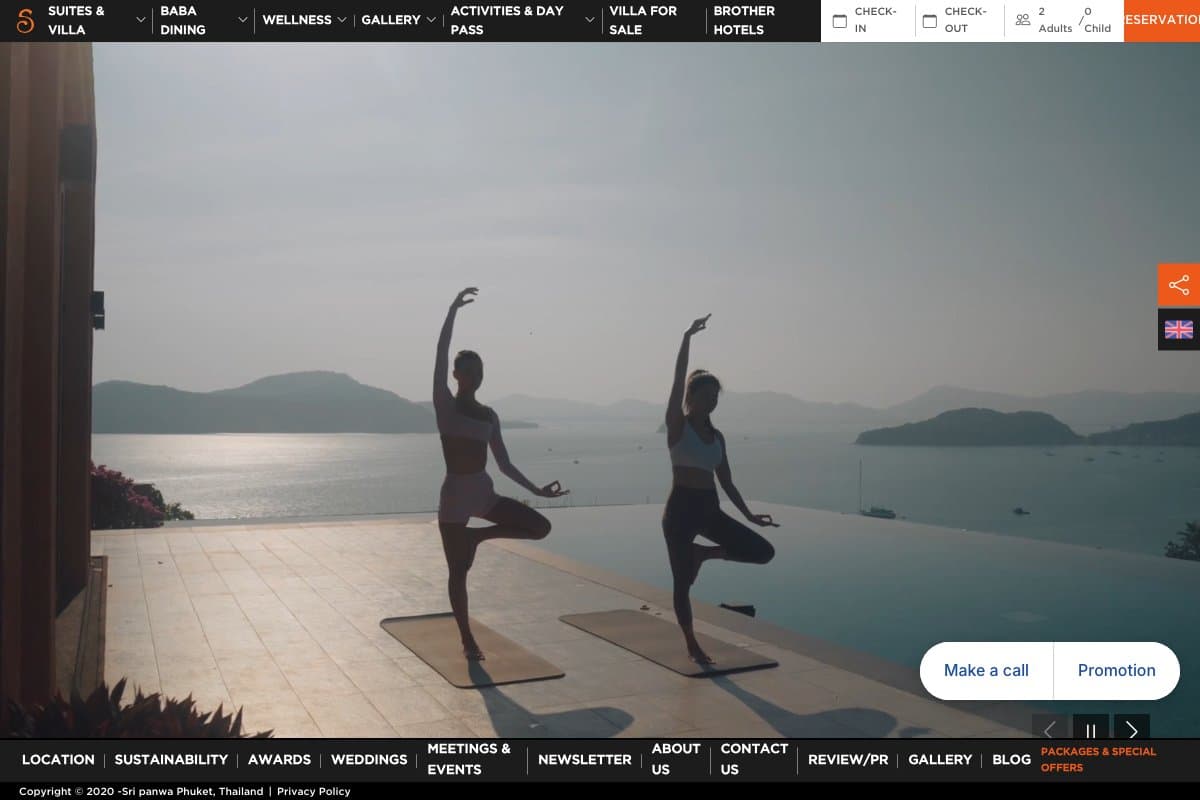Expand the Activities & Day Pass dropdown
Image resolution: width=1200 pixels, height=800 pixels.
point(590,20)
